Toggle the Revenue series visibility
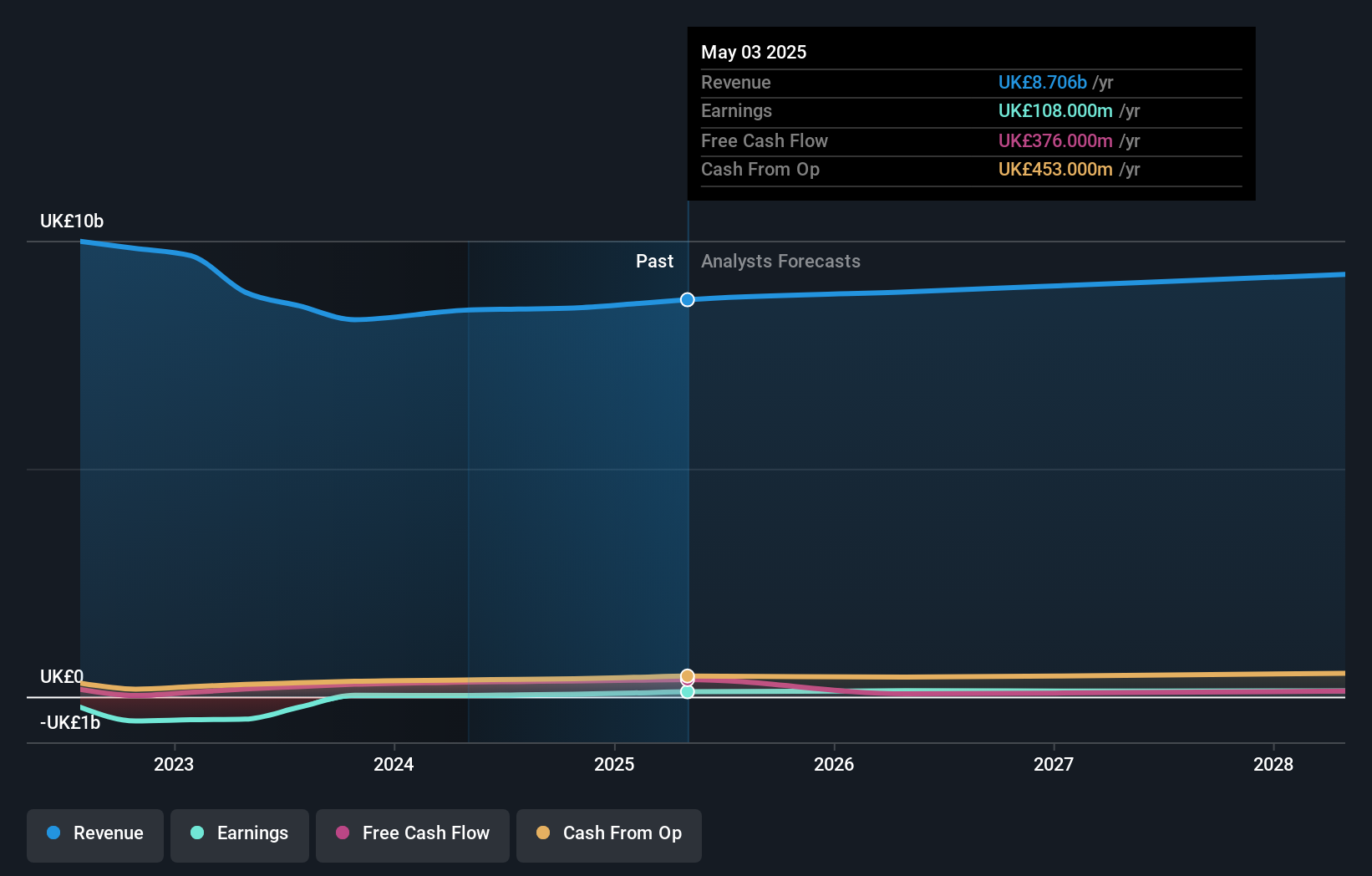The height and width of the screenshot is (876, 1372). (x=94, y=834)
